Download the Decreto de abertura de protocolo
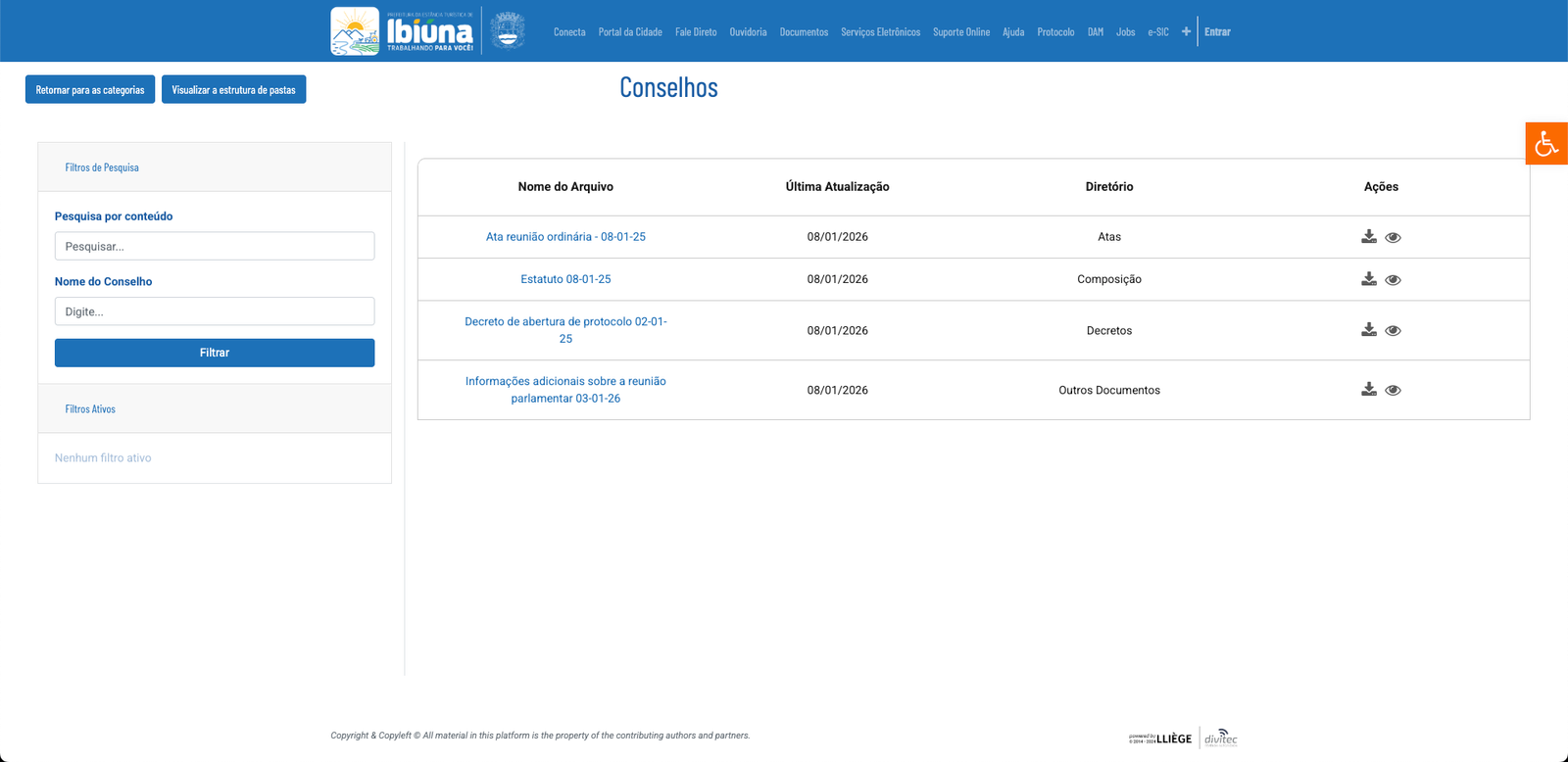The width and height of the screenshot is (1568, 762). coord(1369,330)
